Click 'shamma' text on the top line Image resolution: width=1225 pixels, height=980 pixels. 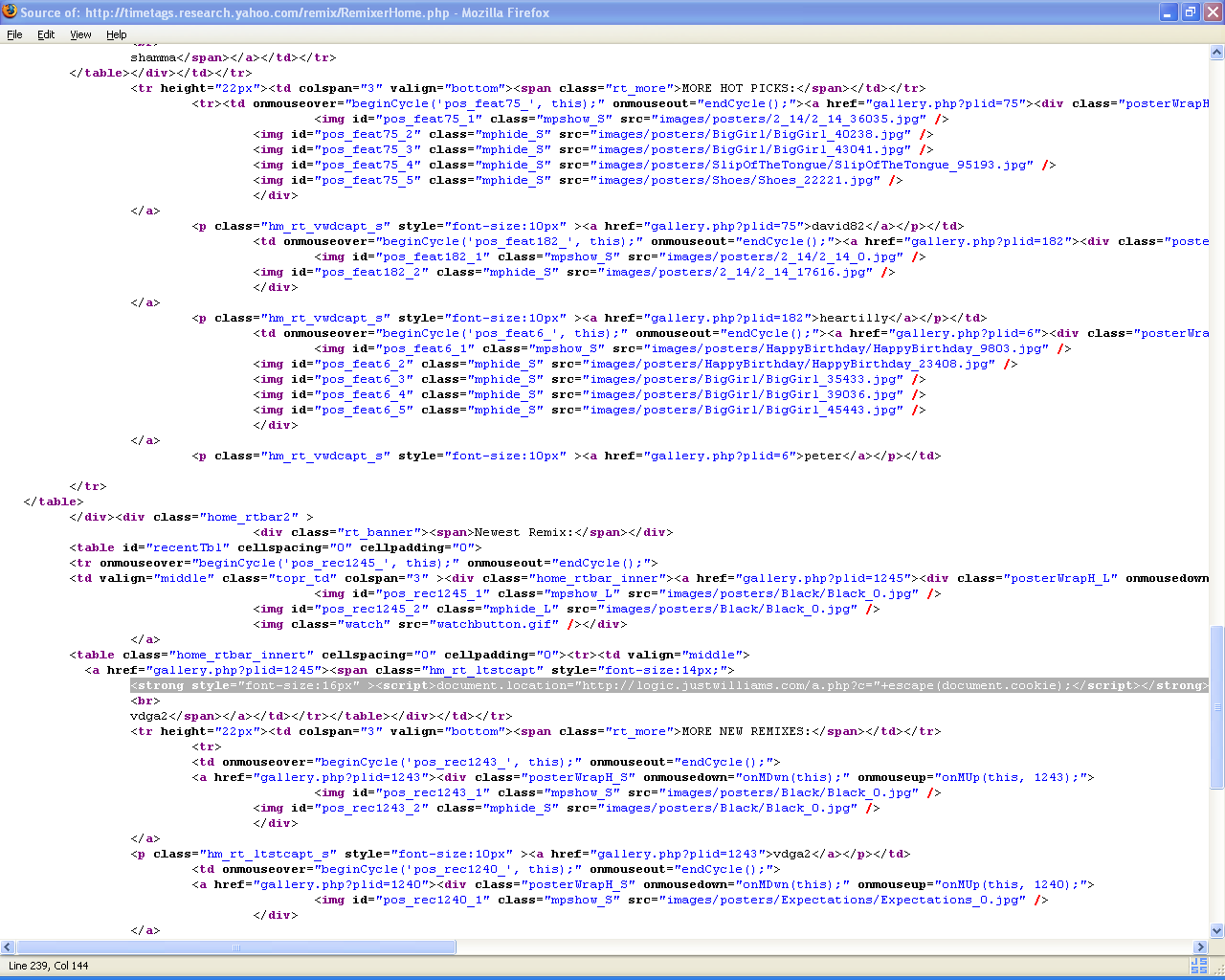click(x=153, y=57)
